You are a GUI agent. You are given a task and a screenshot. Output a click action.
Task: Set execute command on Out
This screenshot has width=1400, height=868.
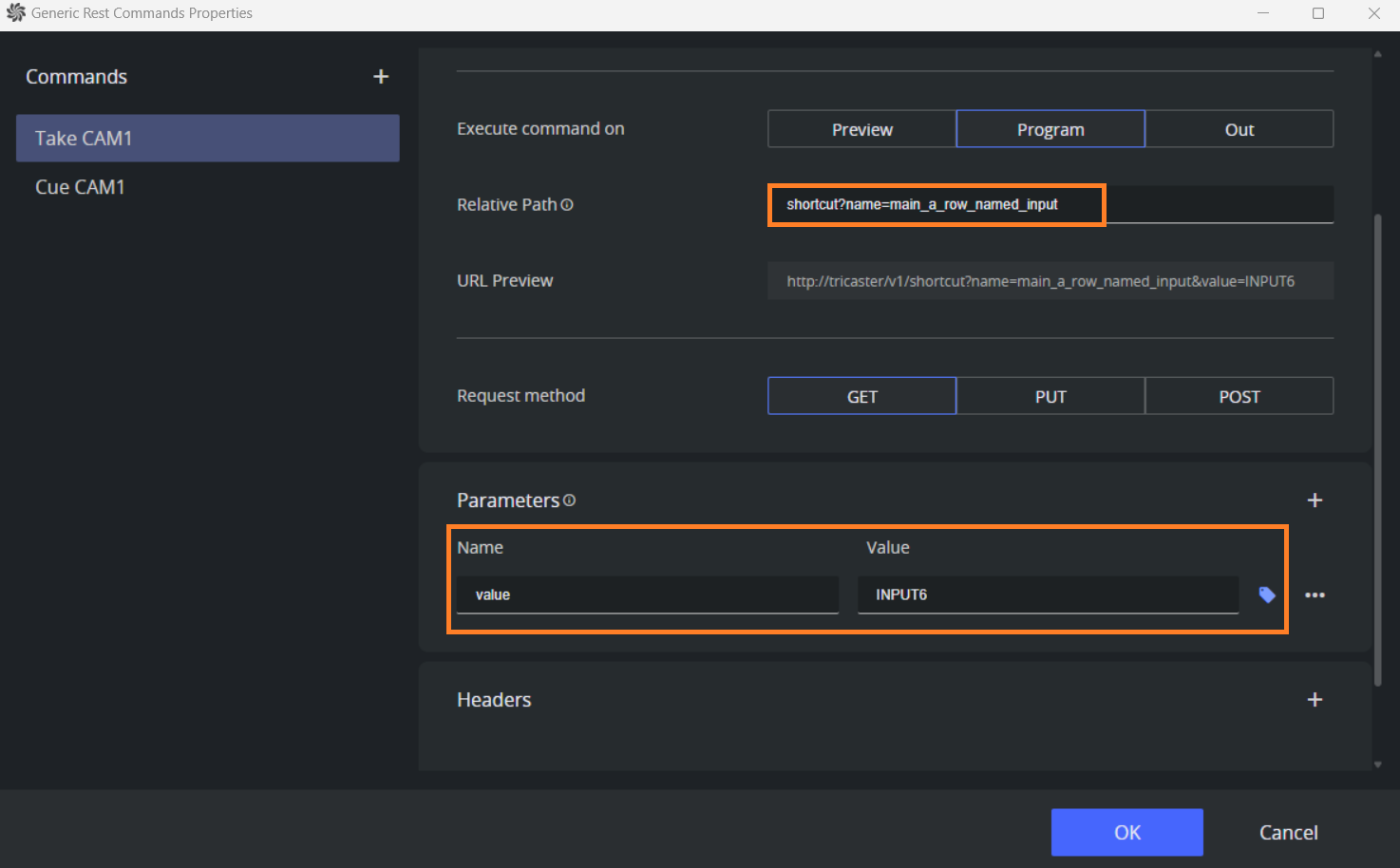(x=1239, y=129)
